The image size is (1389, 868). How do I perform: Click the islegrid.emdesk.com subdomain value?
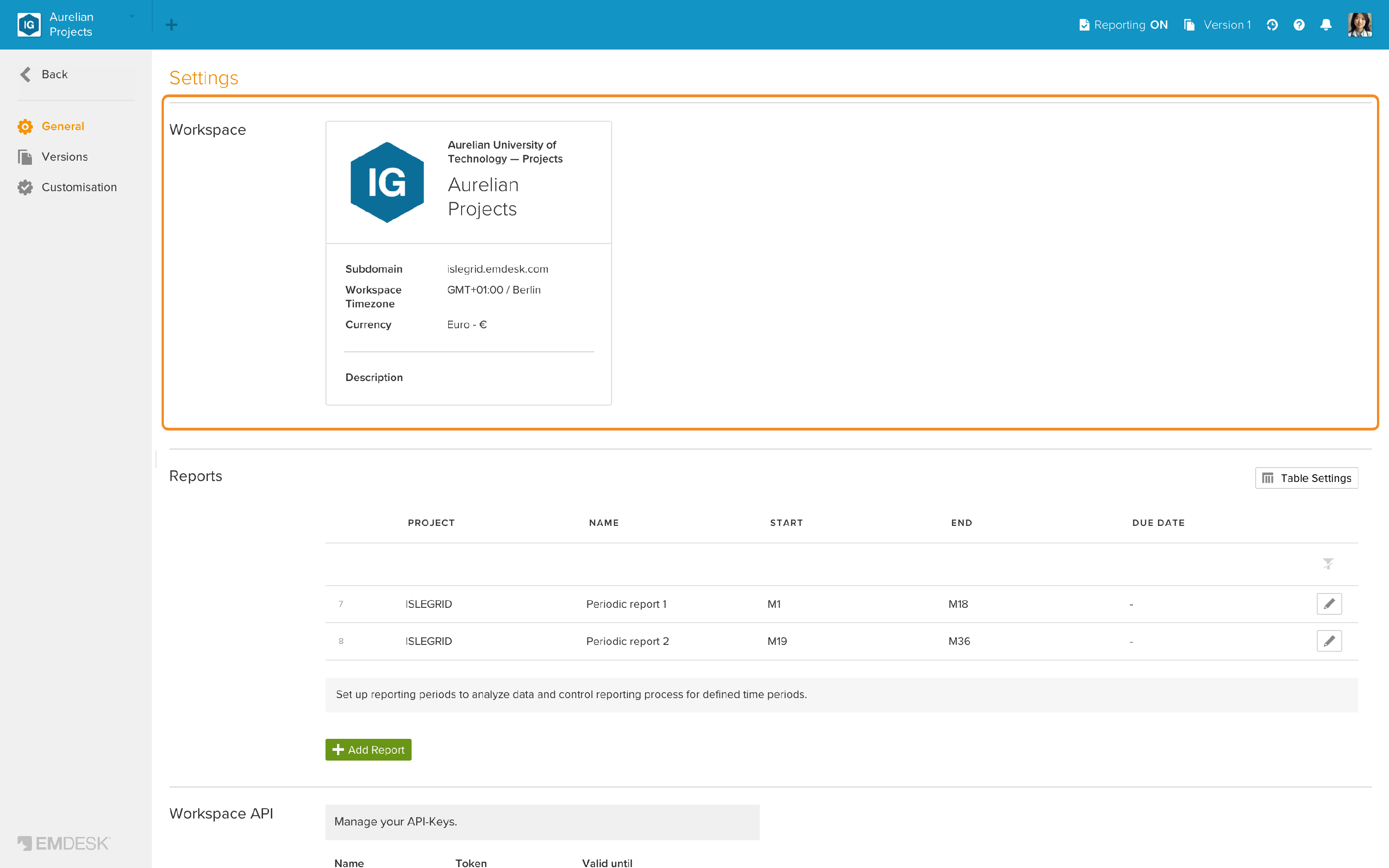click(x=498, y=269)
